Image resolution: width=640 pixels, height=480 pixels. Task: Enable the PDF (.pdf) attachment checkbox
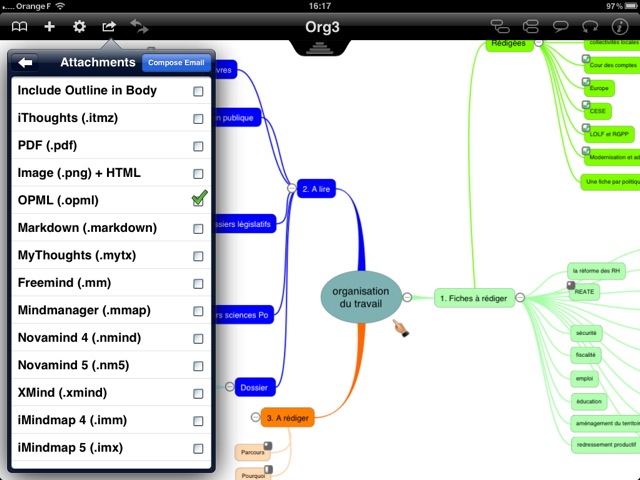click(x=199, y=146)
